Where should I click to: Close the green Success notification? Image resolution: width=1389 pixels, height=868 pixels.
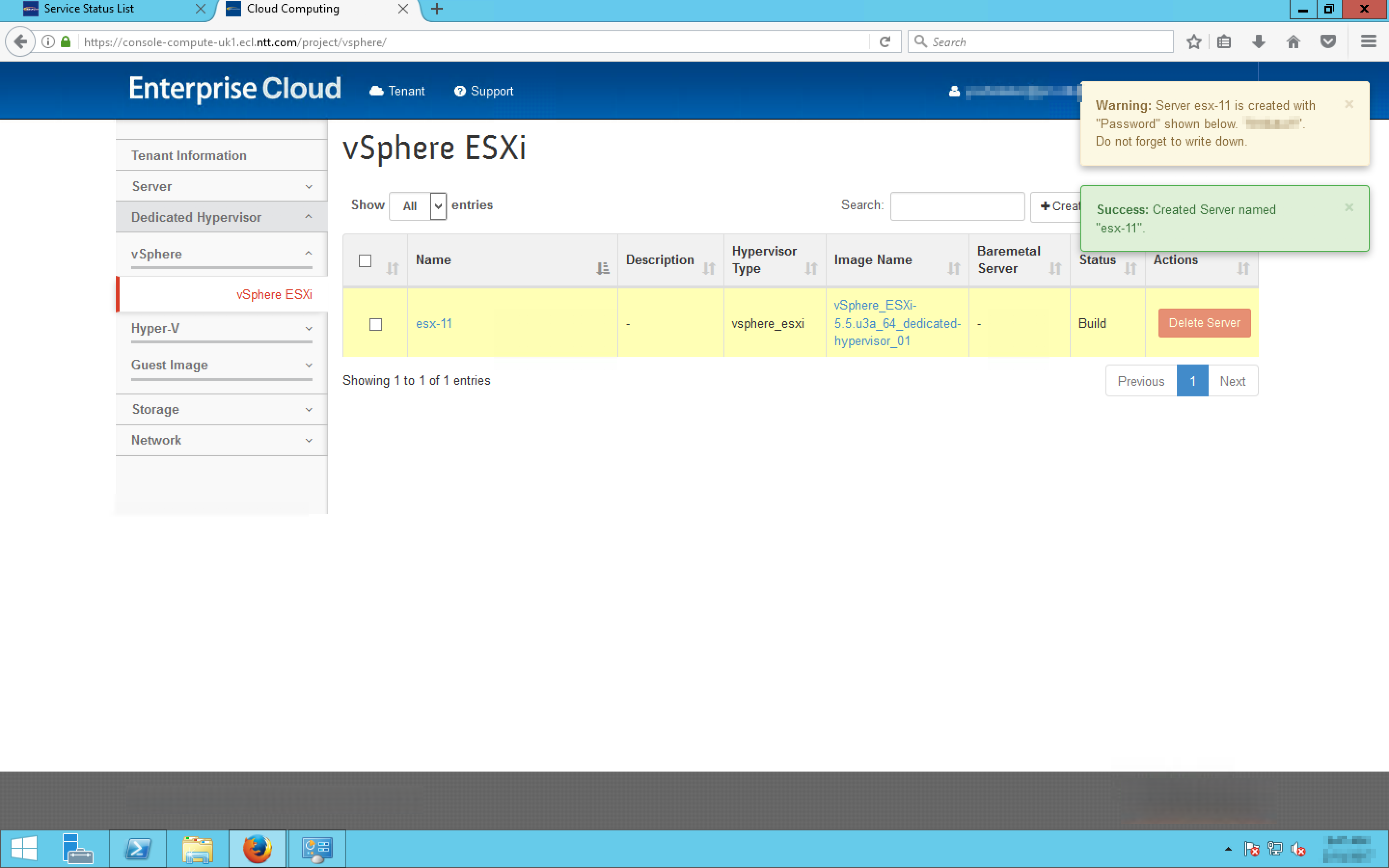tap(1349, 208)
